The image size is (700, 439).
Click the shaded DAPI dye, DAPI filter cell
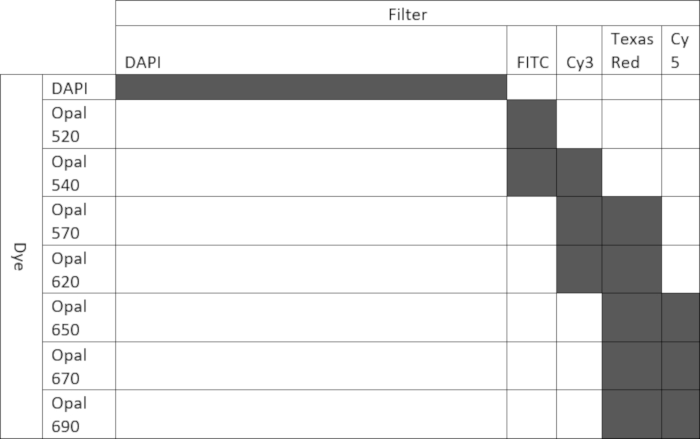pyautogui.click(x=311, y=87)
